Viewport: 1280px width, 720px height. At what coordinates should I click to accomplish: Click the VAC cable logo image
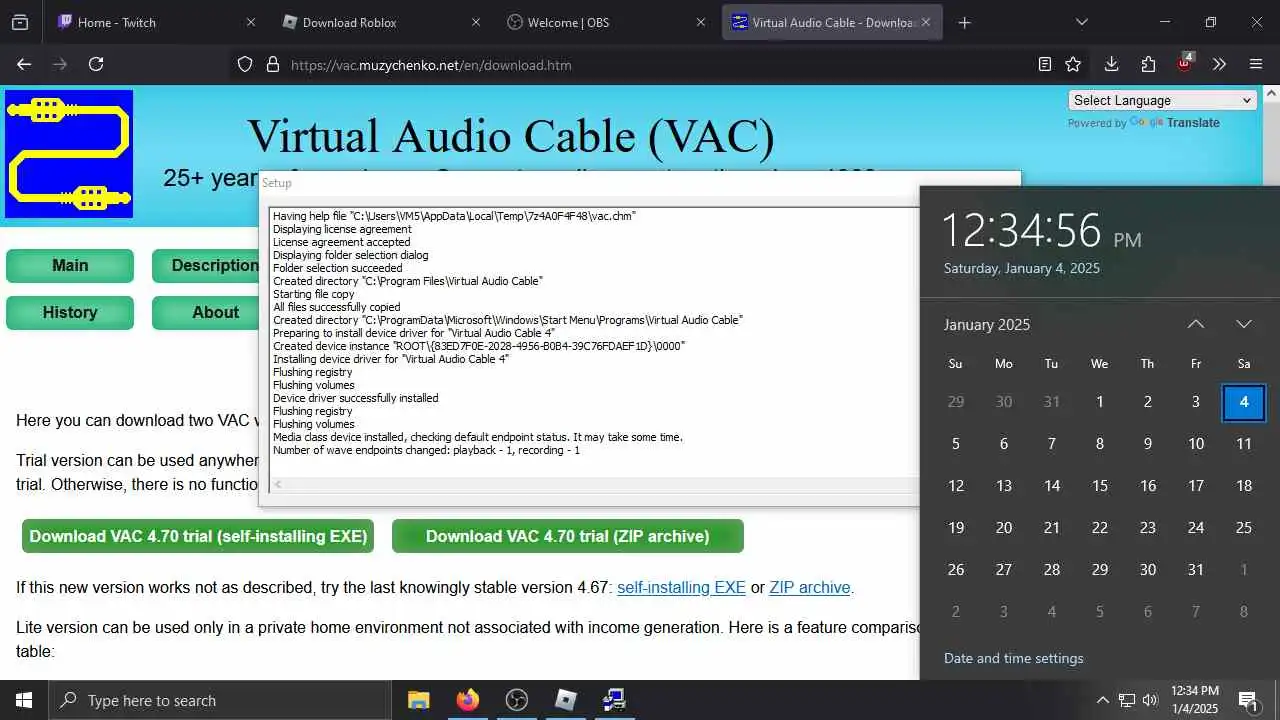tap(69, 154)
